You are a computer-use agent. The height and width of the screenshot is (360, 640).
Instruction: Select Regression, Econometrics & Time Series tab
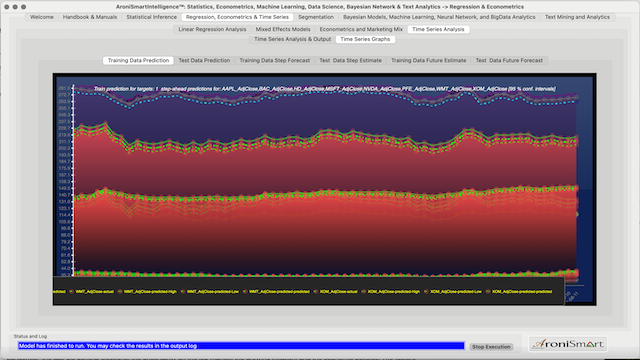click(237, 17)
